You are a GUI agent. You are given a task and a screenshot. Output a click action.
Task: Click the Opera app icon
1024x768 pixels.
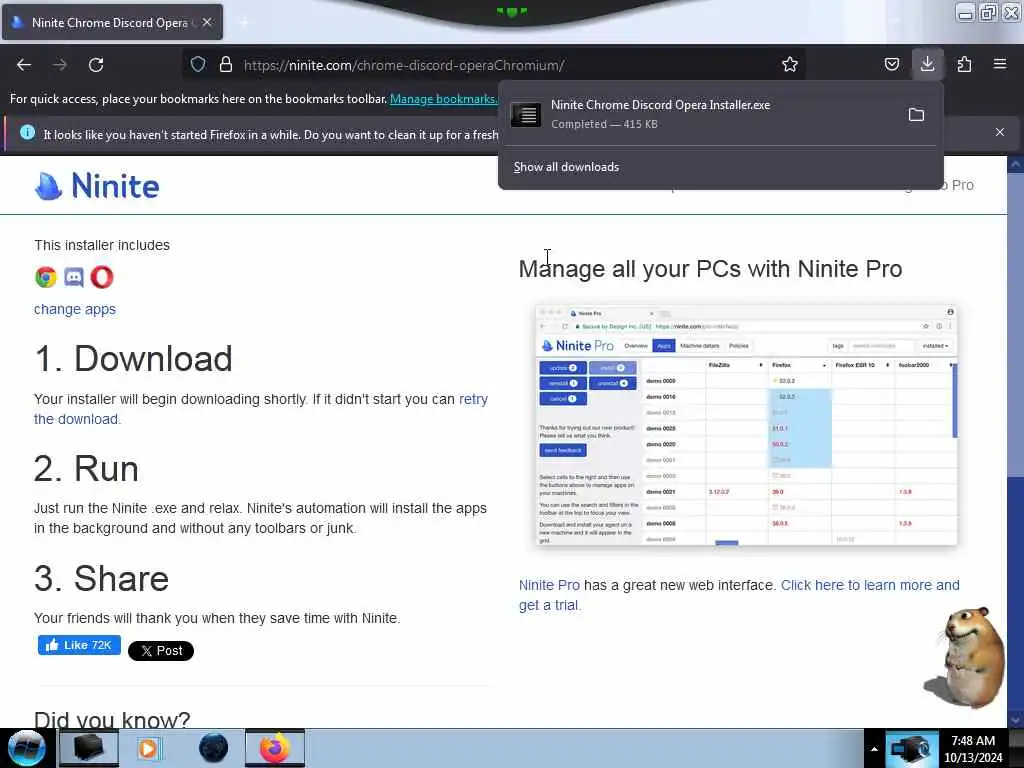pos(102,278)
